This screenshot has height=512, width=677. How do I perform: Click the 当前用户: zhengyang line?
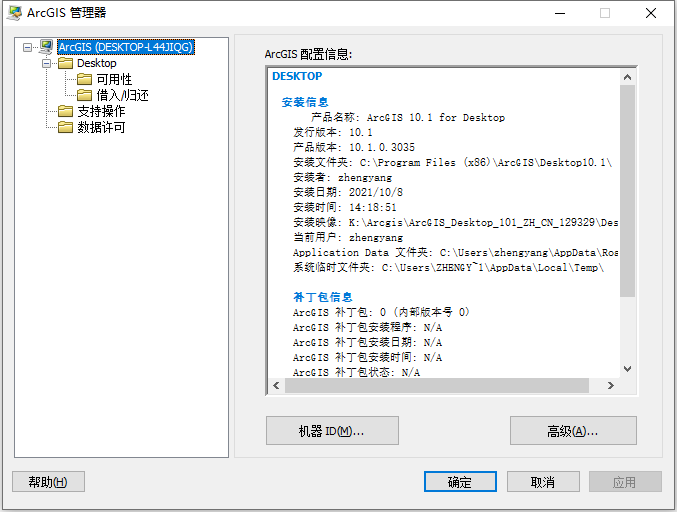[348, 237]
